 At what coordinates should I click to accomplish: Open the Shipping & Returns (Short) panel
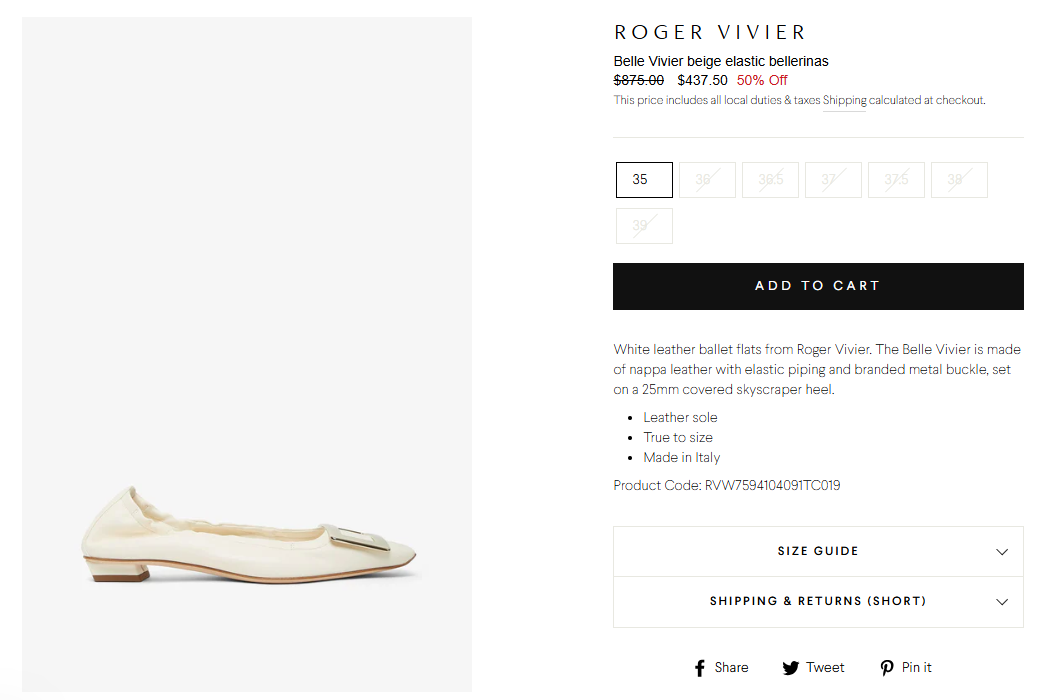(x=817, y=602)
